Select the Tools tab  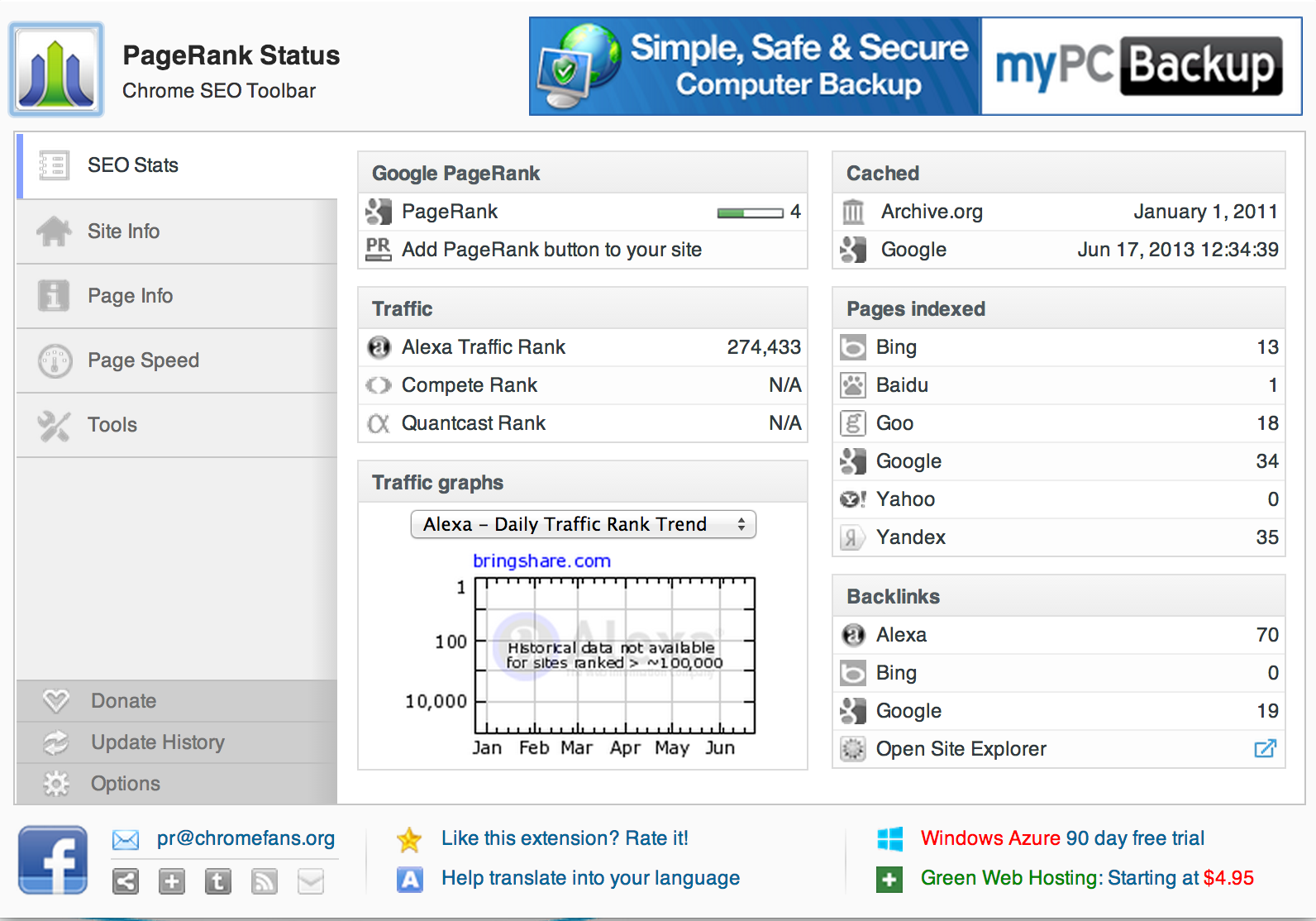[177, 425]
